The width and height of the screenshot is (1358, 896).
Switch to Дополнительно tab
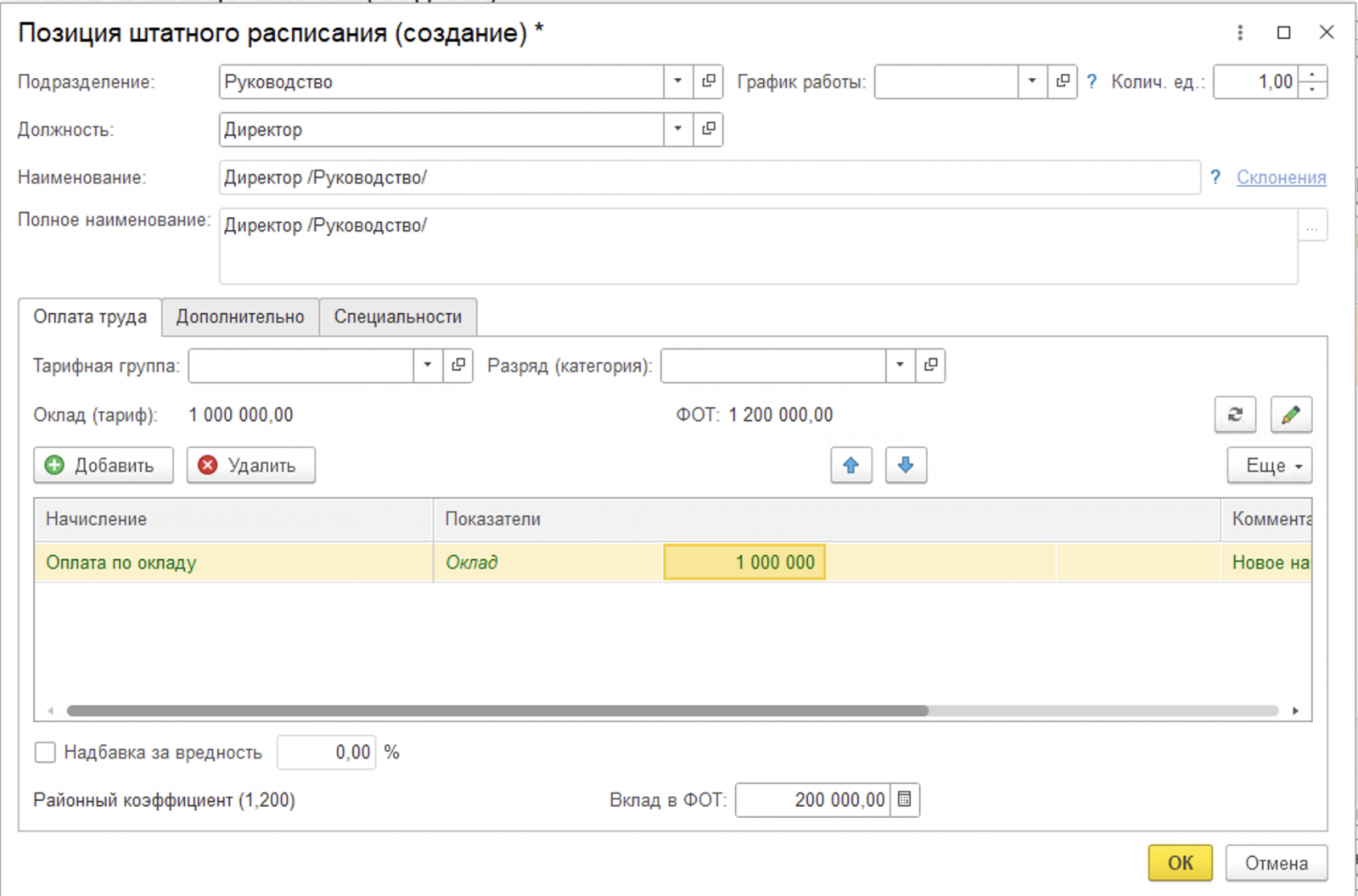point(240,316)
